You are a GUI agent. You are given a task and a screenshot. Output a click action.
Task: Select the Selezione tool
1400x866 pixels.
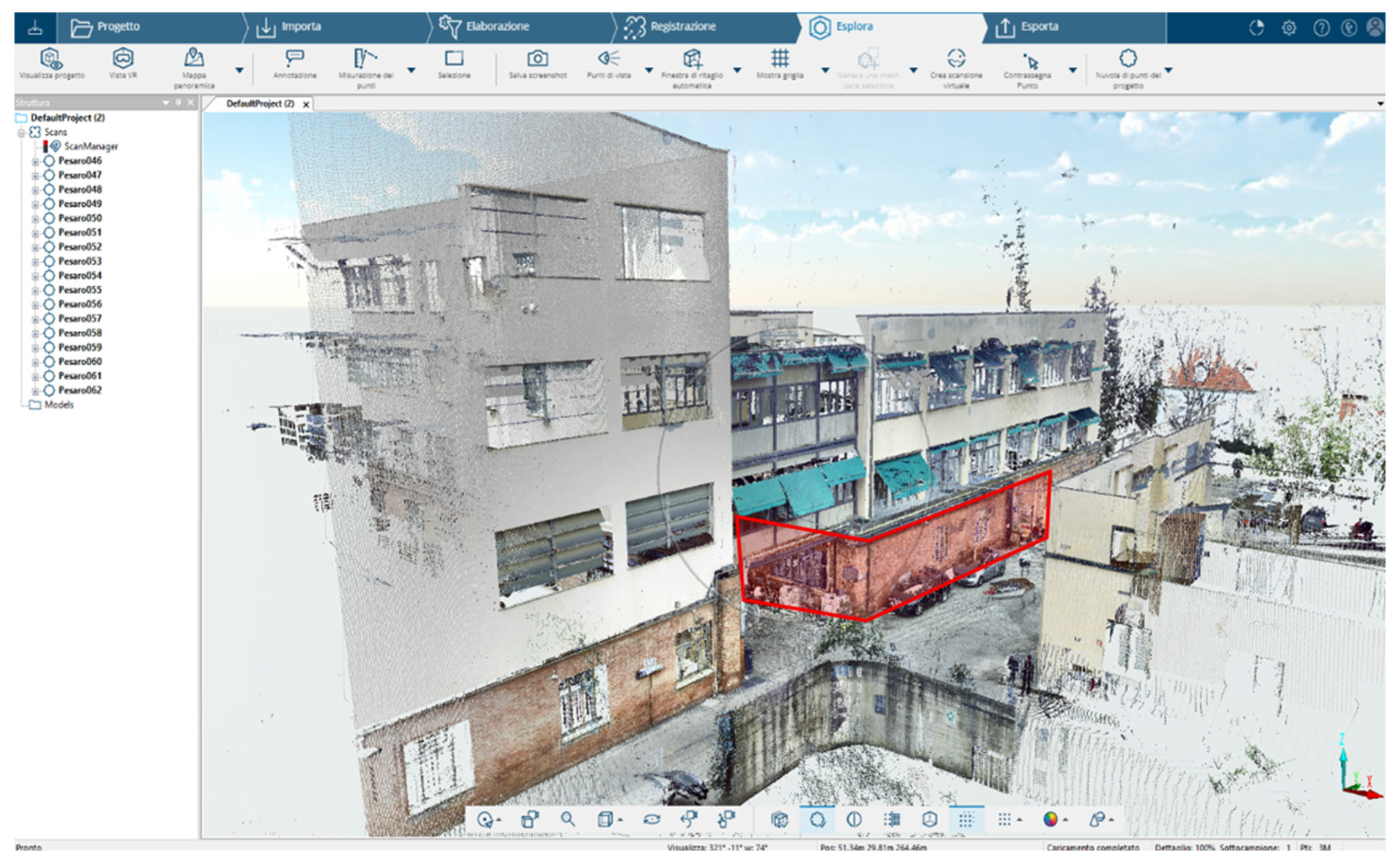tap(454, 59)
